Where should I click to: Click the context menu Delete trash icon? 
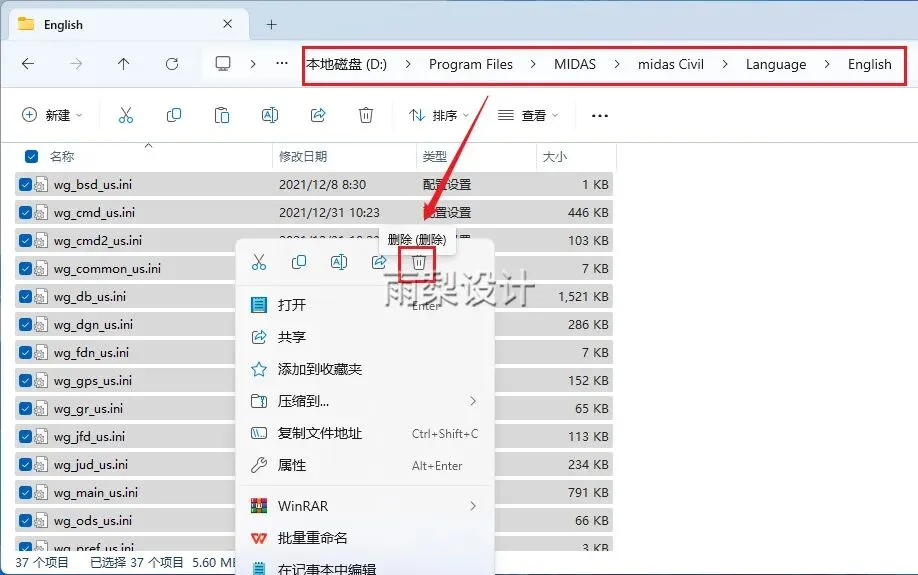tap(419, 262)
